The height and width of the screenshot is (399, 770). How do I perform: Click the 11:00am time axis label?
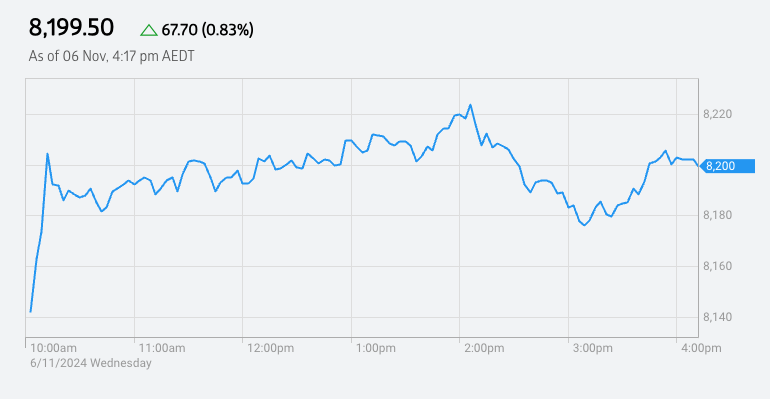162,348
